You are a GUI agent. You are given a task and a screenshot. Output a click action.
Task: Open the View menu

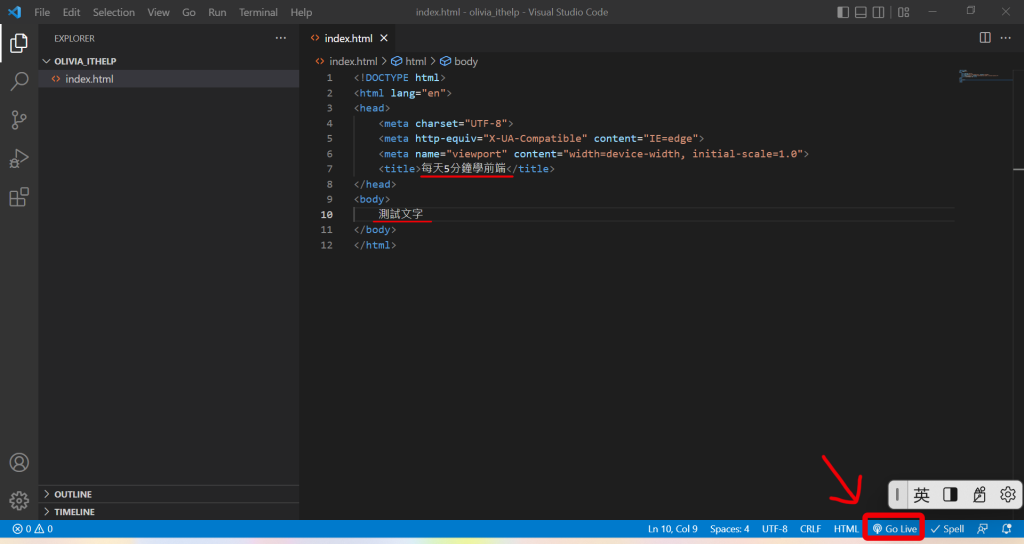pyautogui.click(x=158, y=12)
